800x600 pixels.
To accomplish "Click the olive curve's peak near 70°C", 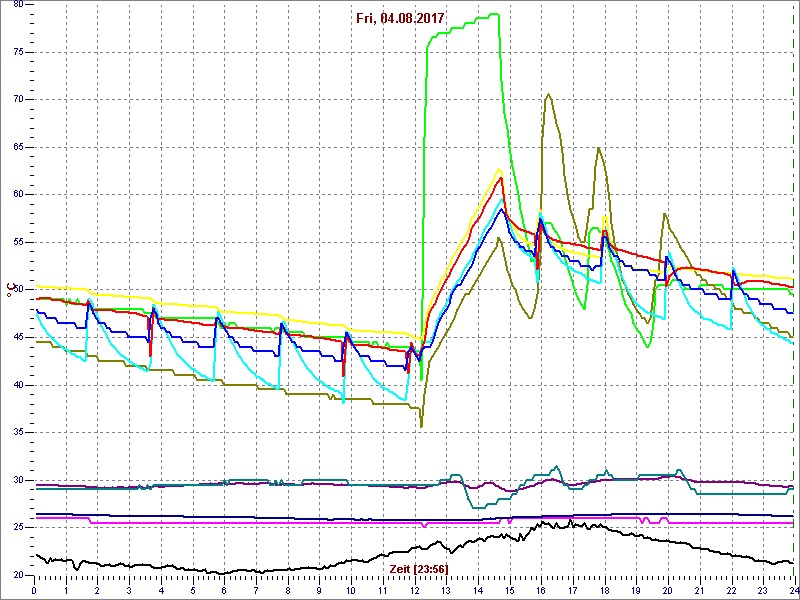I will click(548, 94).
